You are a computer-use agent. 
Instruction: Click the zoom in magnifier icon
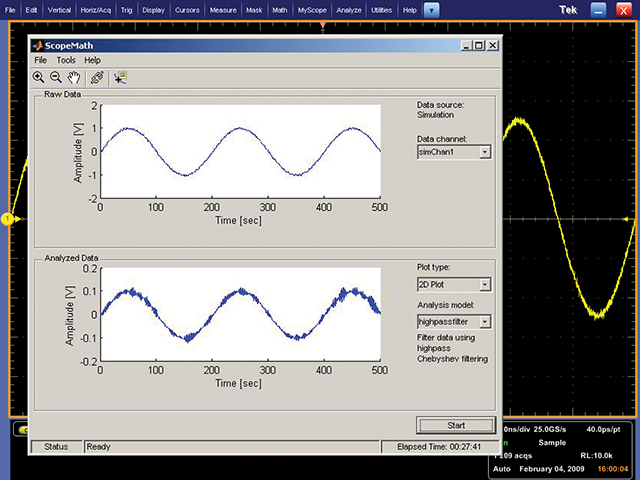point(38,76)
